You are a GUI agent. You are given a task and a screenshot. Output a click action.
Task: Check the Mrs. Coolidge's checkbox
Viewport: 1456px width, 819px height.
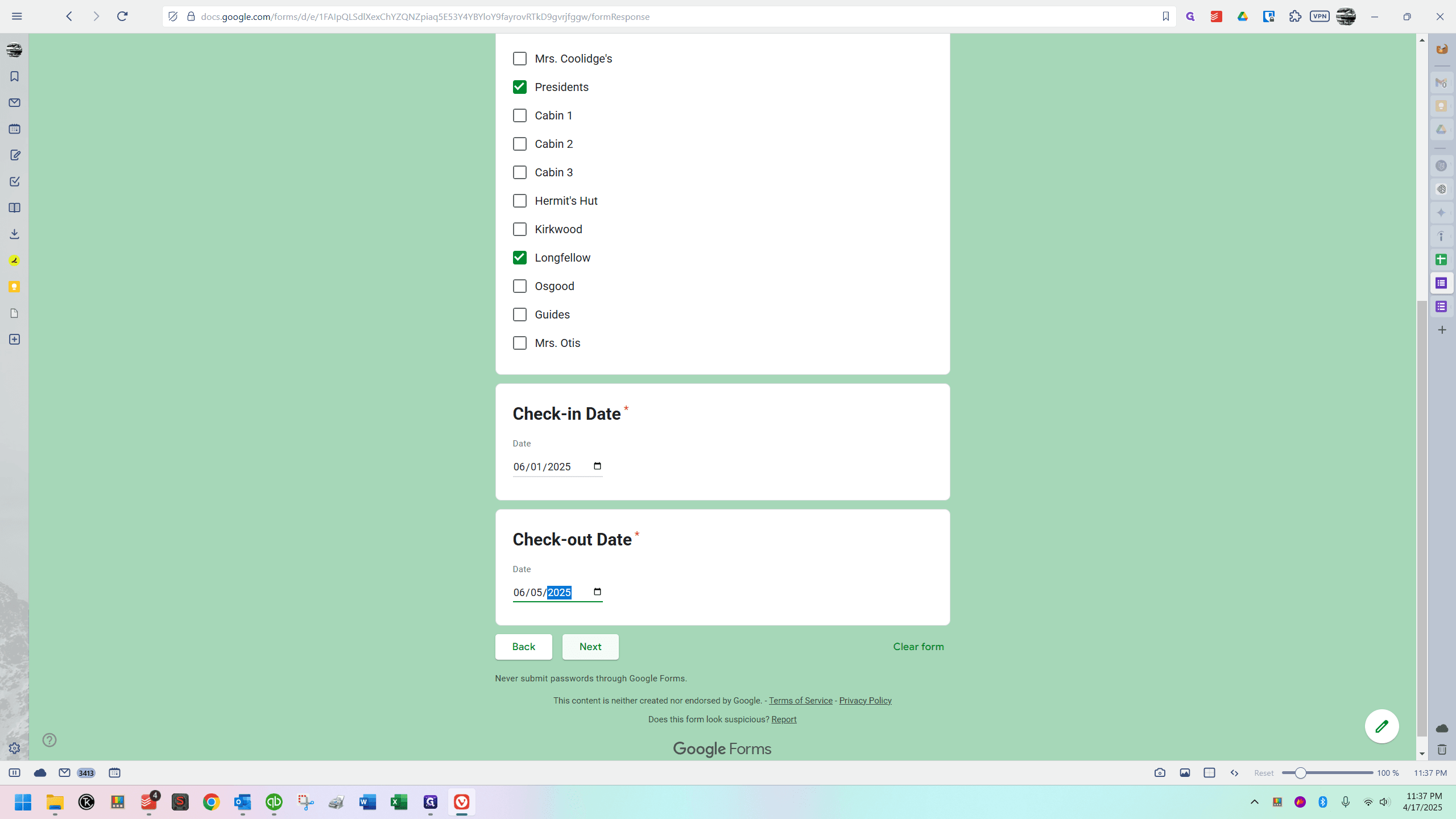(519, 59)
